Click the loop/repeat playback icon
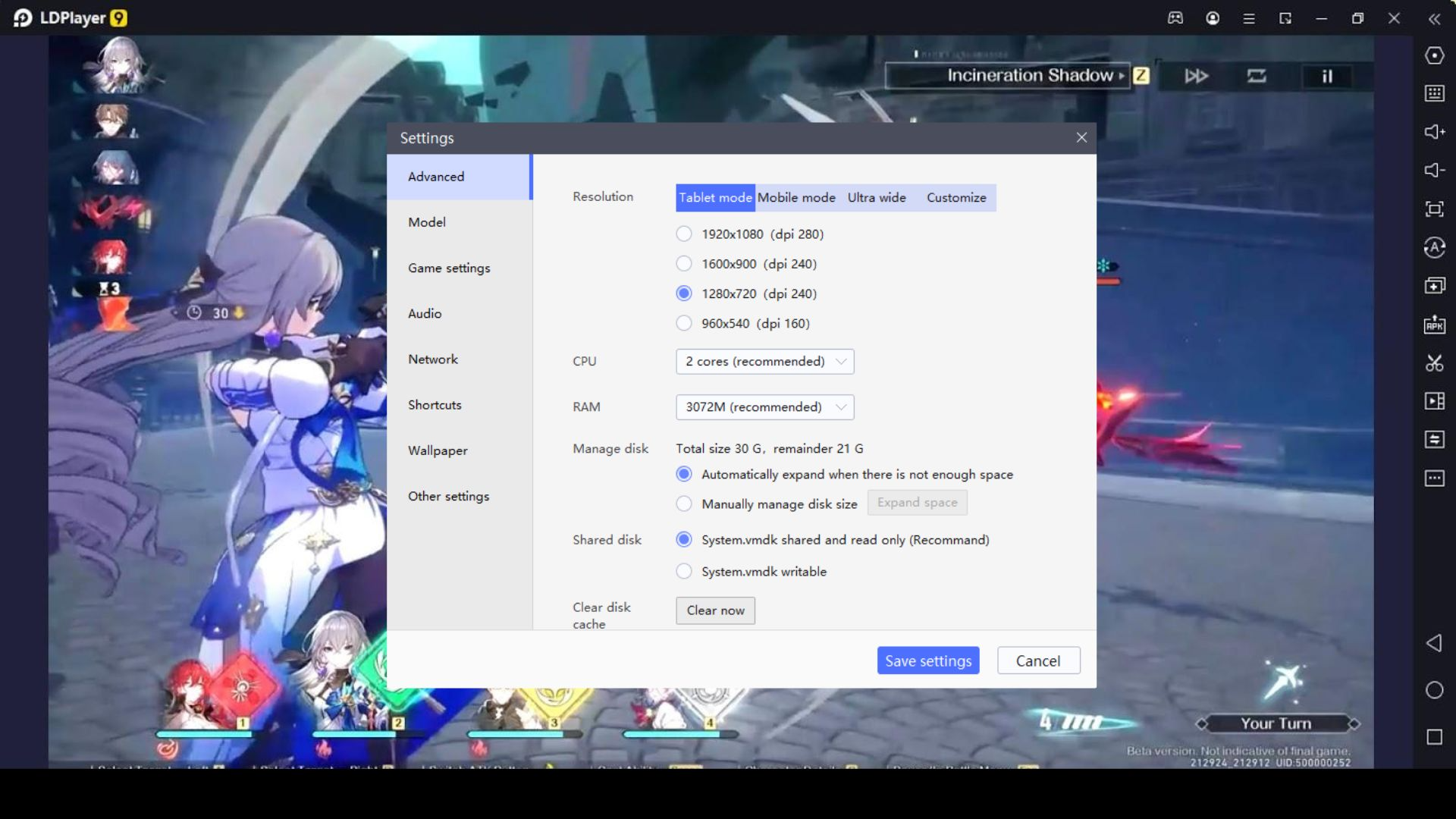Image resolution: width=1456 pixels, height=819 pixels. coord(1259,75)
